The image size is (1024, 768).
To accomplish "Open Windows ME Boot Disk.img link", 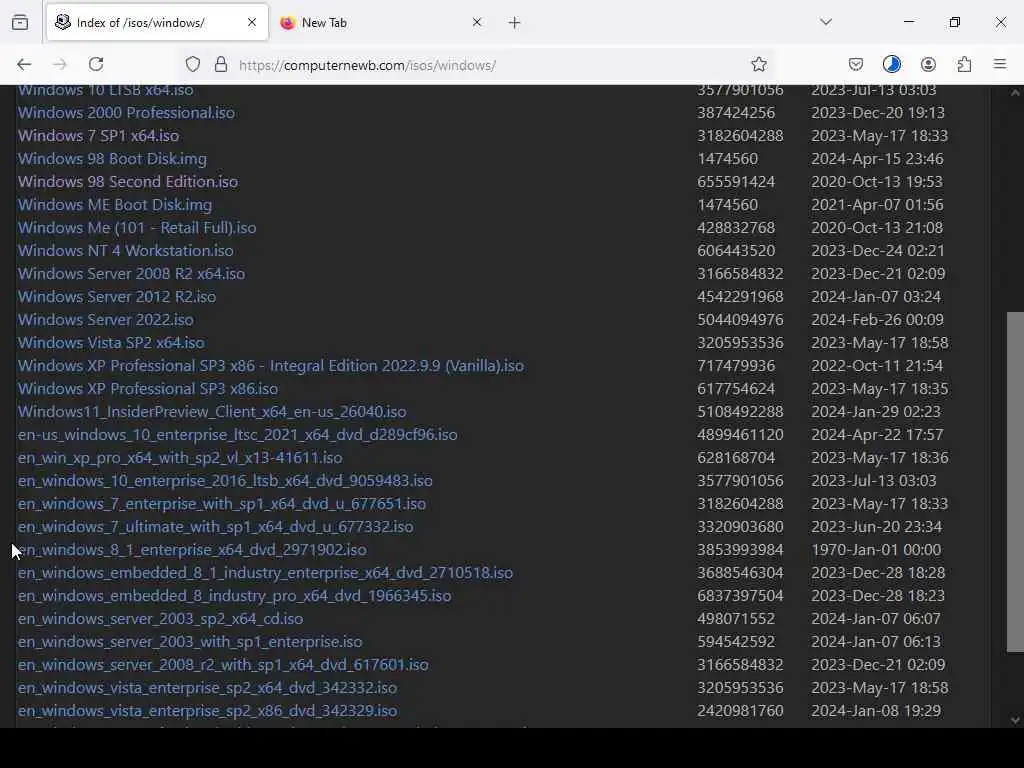I will pyautogui.click(x=114, y=204).
